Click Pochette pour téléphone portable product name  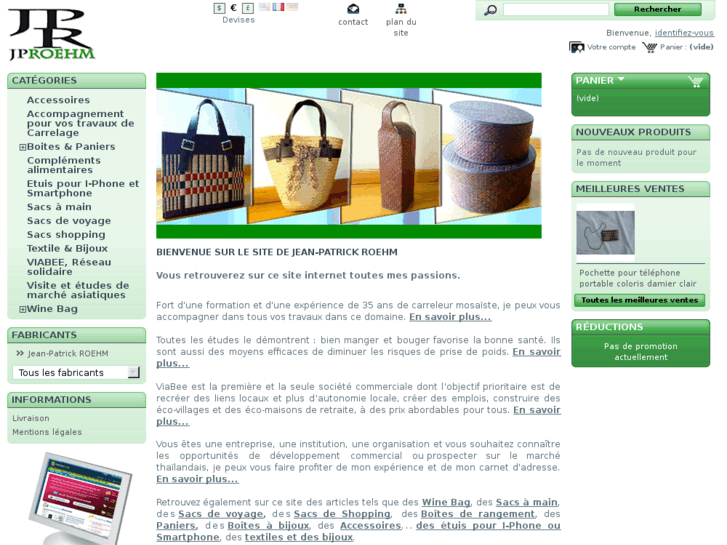tap(638, 278)
